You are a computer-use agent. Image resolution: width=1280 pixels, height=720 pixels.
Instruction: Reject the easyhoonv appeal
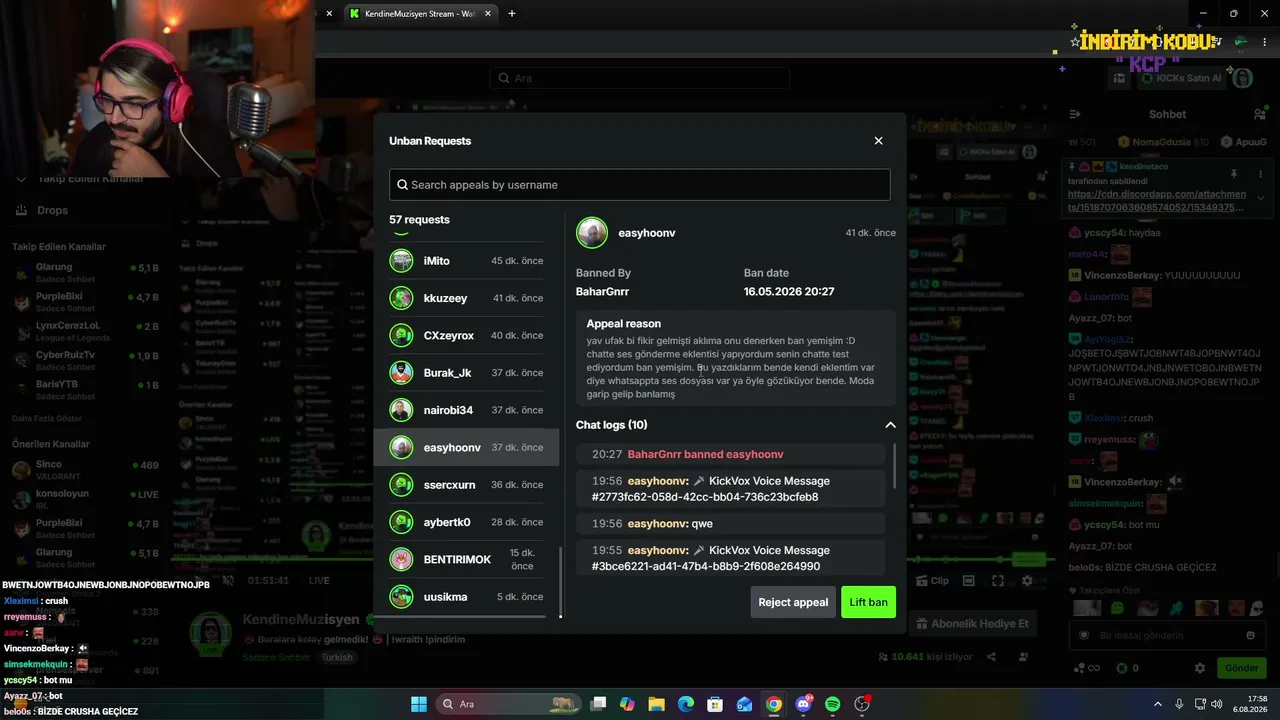point(793,602)
